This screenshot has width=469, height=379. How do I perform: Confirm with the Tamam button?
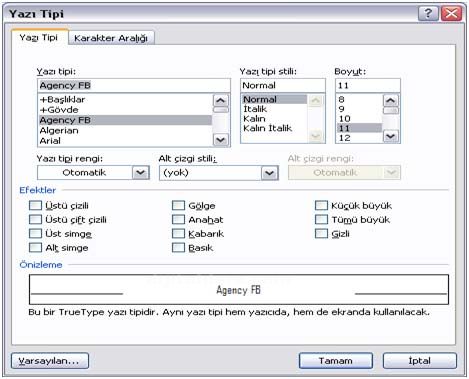click(336, 361)
